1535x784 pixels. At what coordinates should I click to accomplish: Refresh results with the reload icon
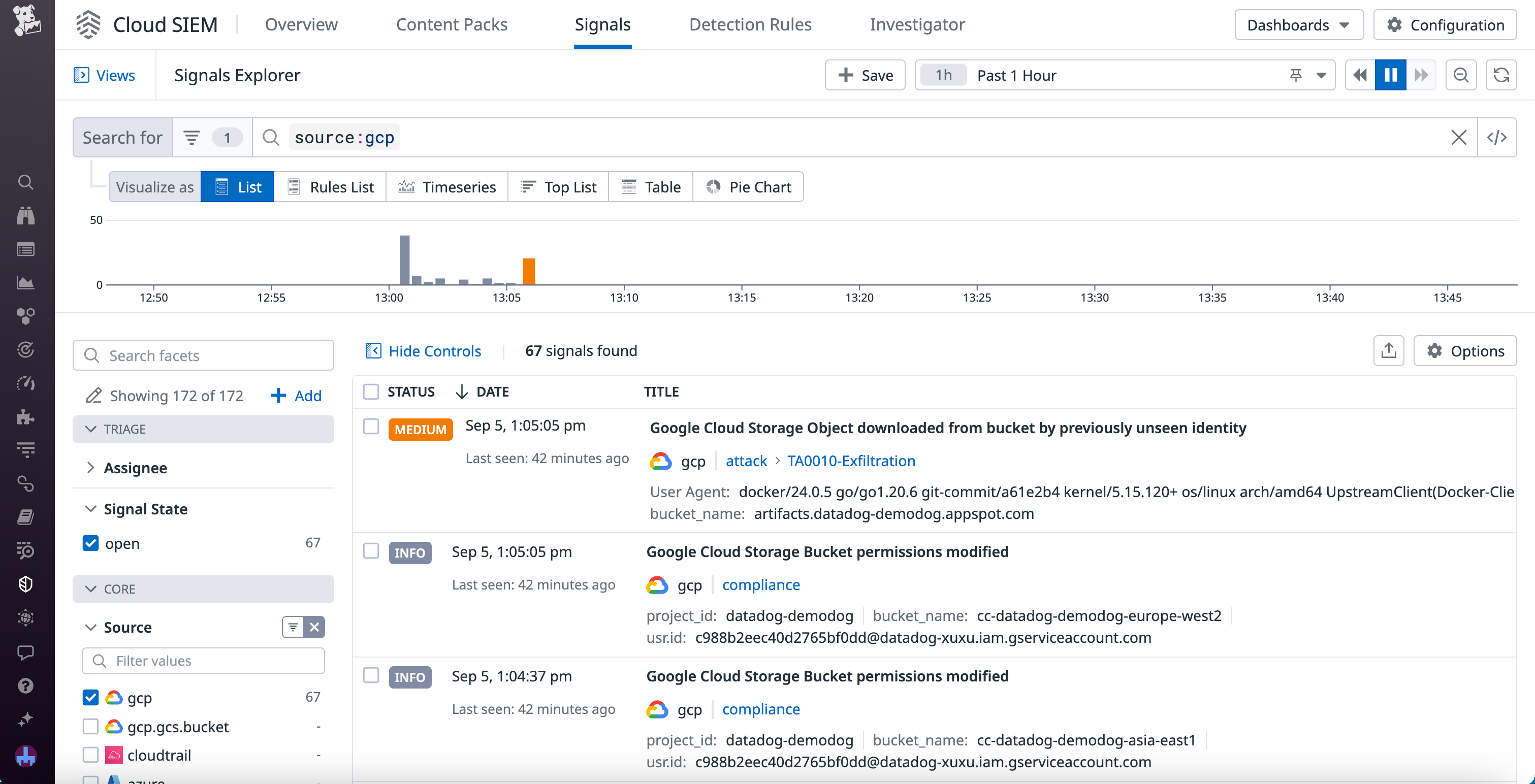click(1501, 75)
